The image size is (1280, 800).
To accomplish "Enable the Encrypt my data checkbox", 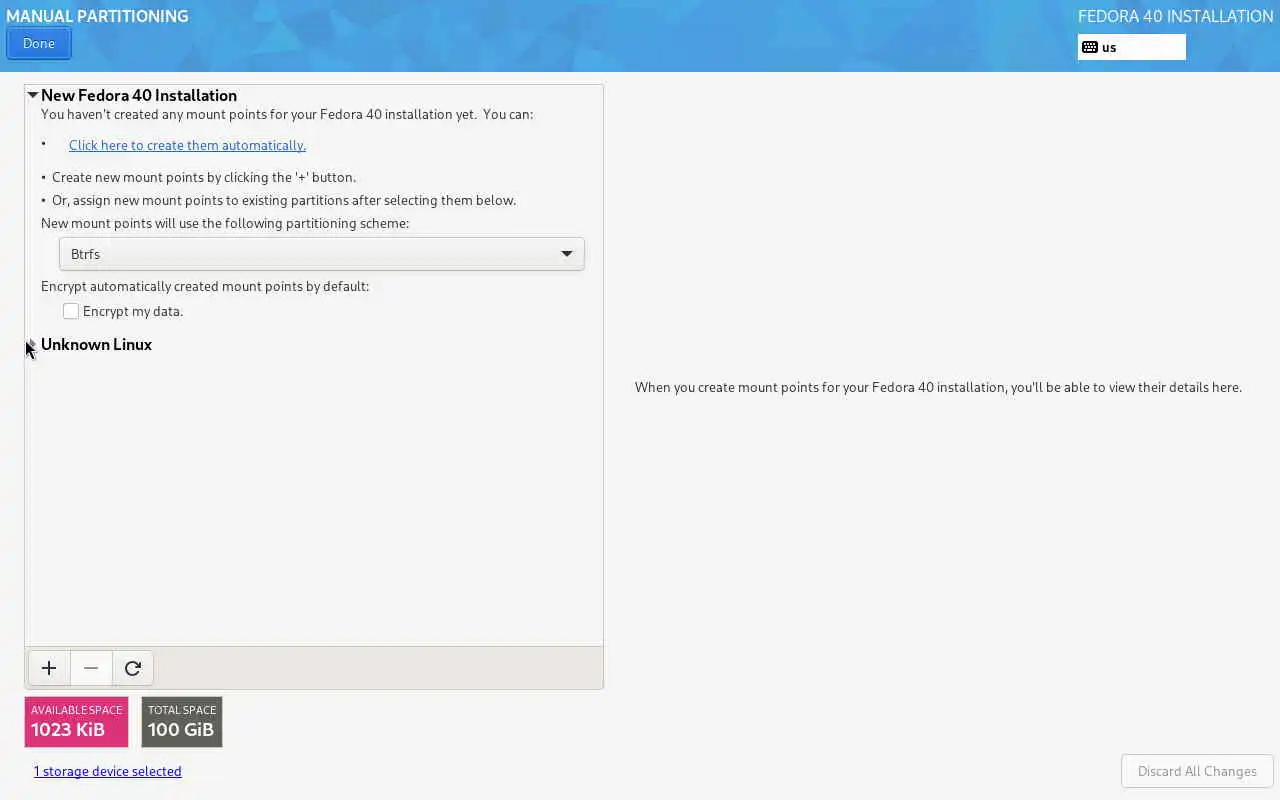I will tap(71, 311).
